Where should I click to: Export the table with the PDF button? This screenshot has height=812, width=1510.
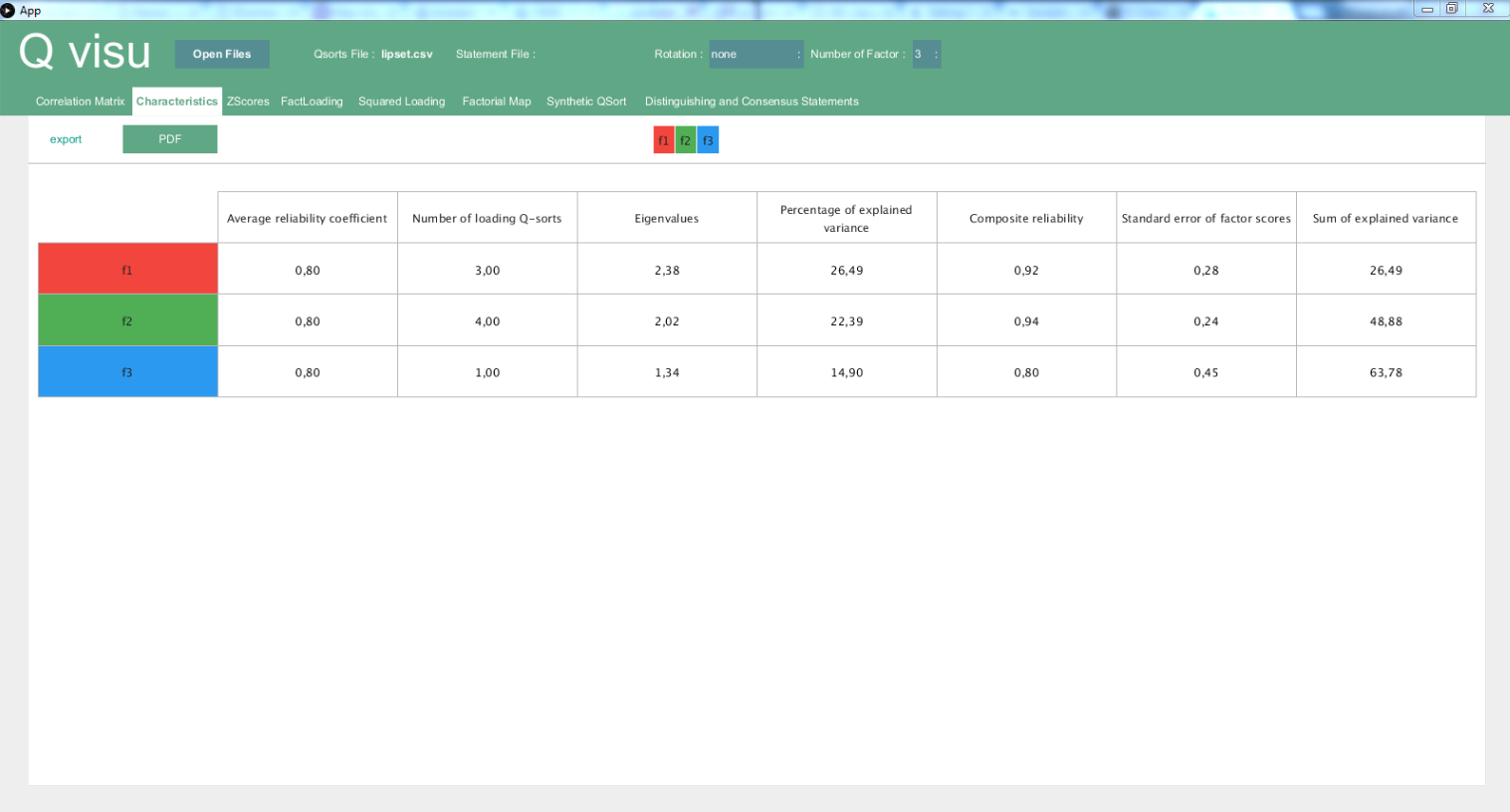[x=170, y=139]
